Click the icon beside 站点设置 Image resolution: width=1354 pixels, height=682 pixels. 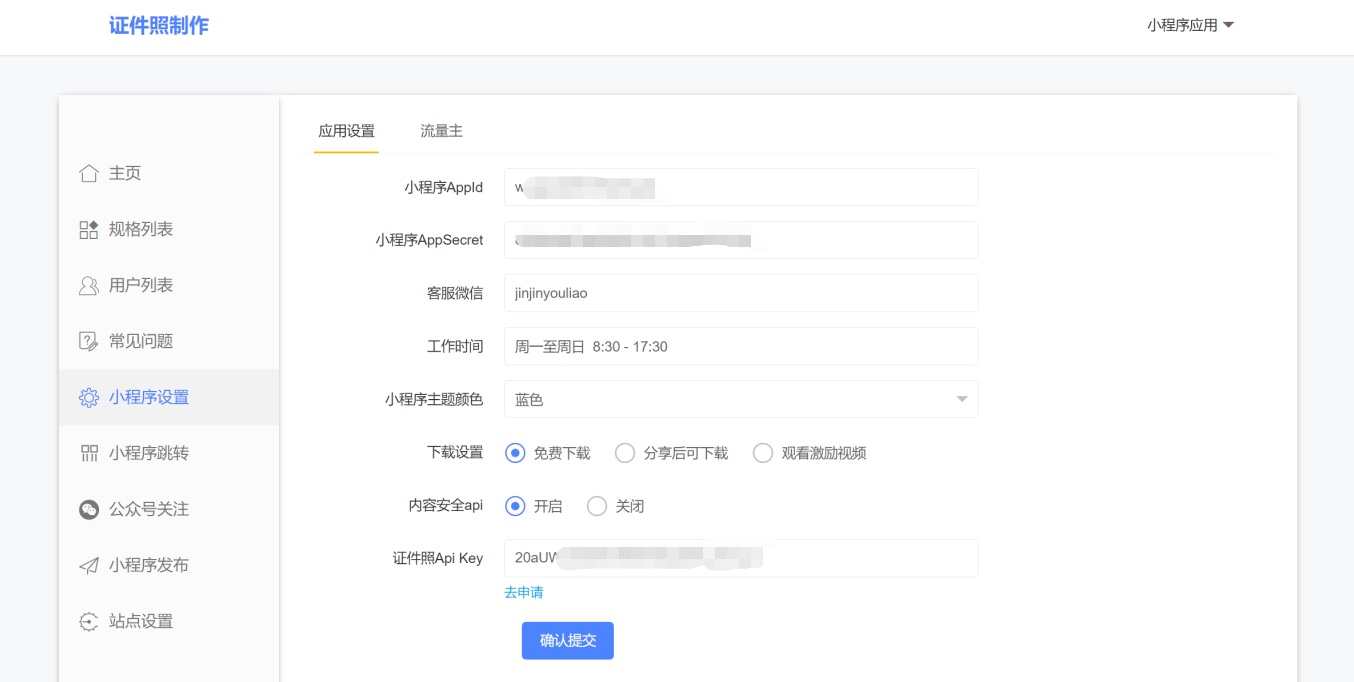[88, 621]
